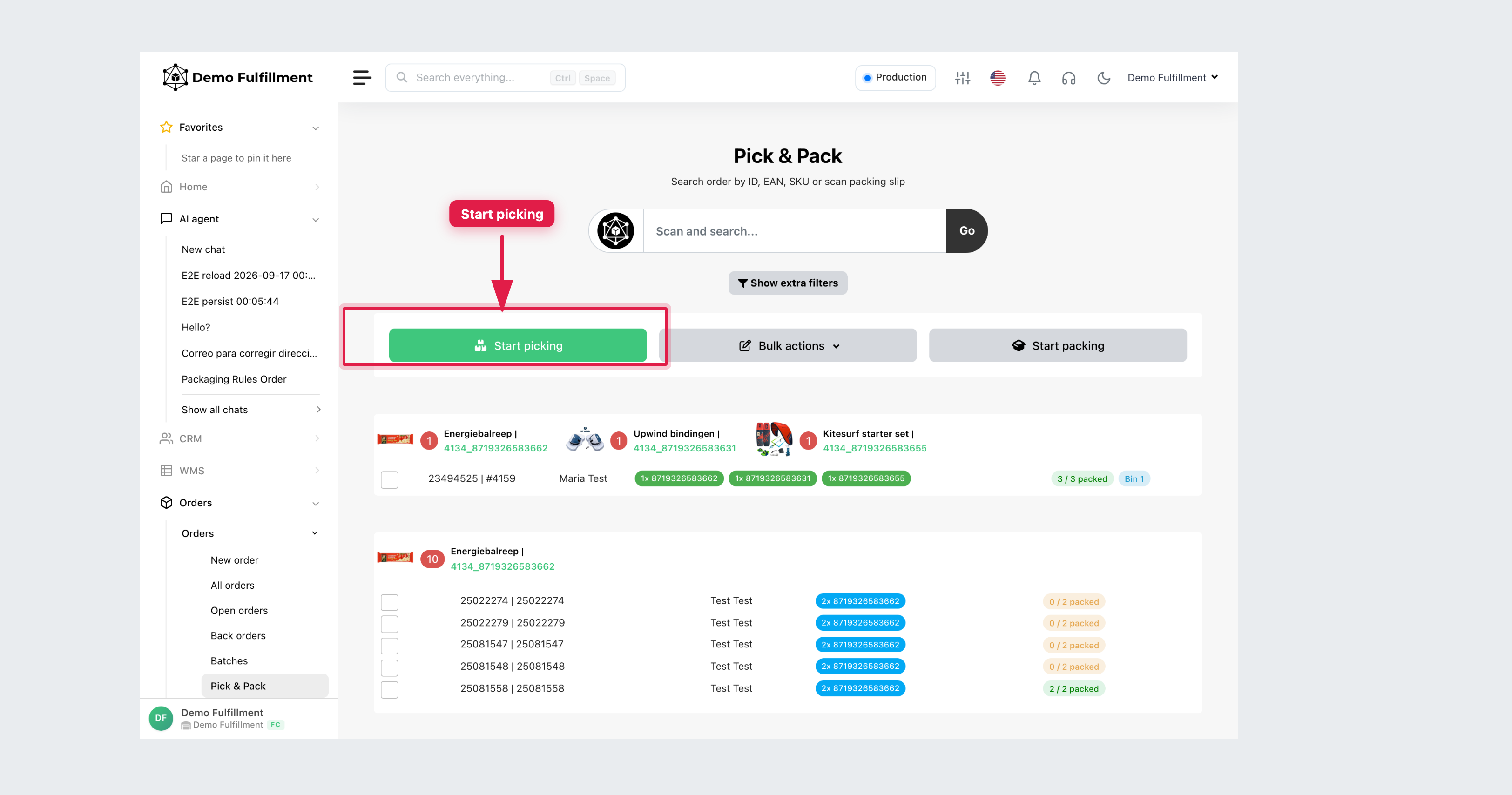Collapse the nested Orders submenu chevron
Image resolution: width=1512 pixels, height=795 pixels.
[x=315, y=533]
